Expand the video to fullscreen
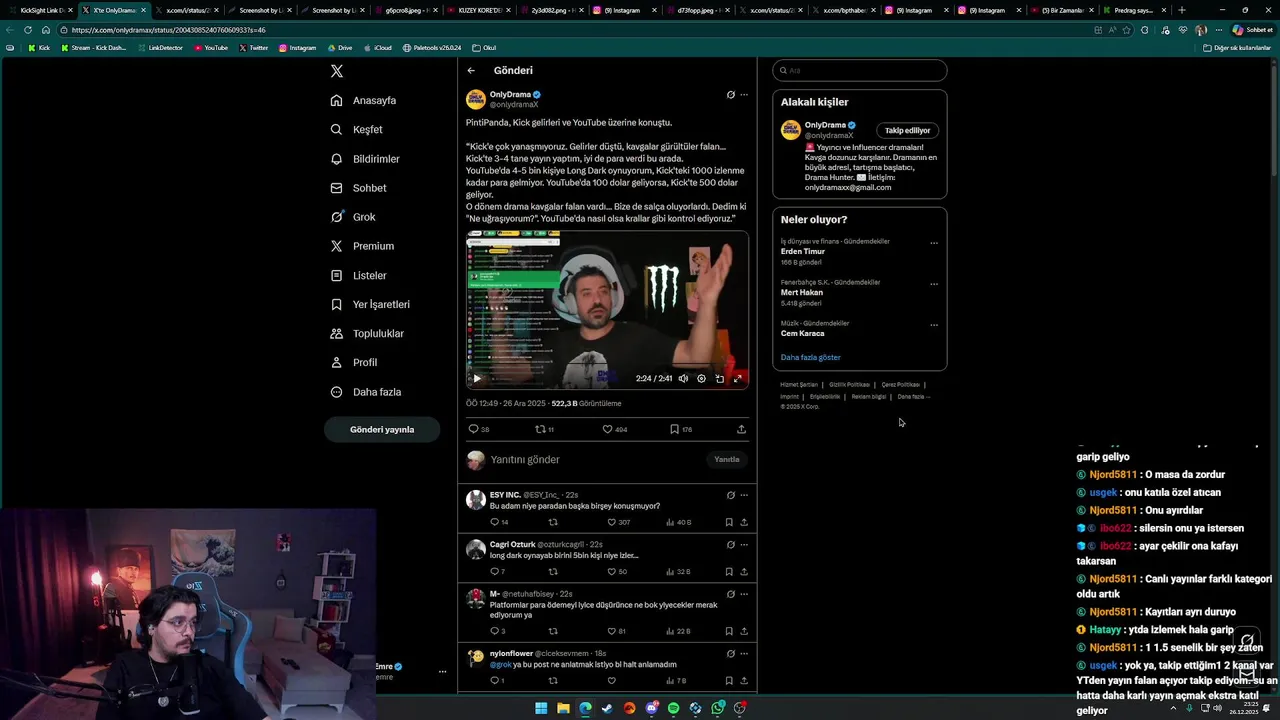This screenshot has width=1280, height=720. (738, 378)
